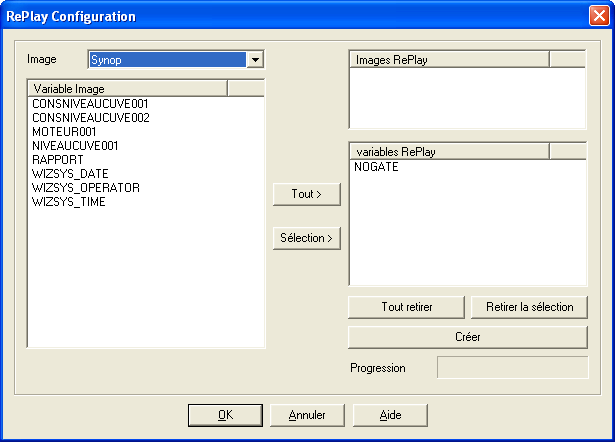Pick the RAPPORT variable
This screenshot has width=615, height=442.
[58, 160]
